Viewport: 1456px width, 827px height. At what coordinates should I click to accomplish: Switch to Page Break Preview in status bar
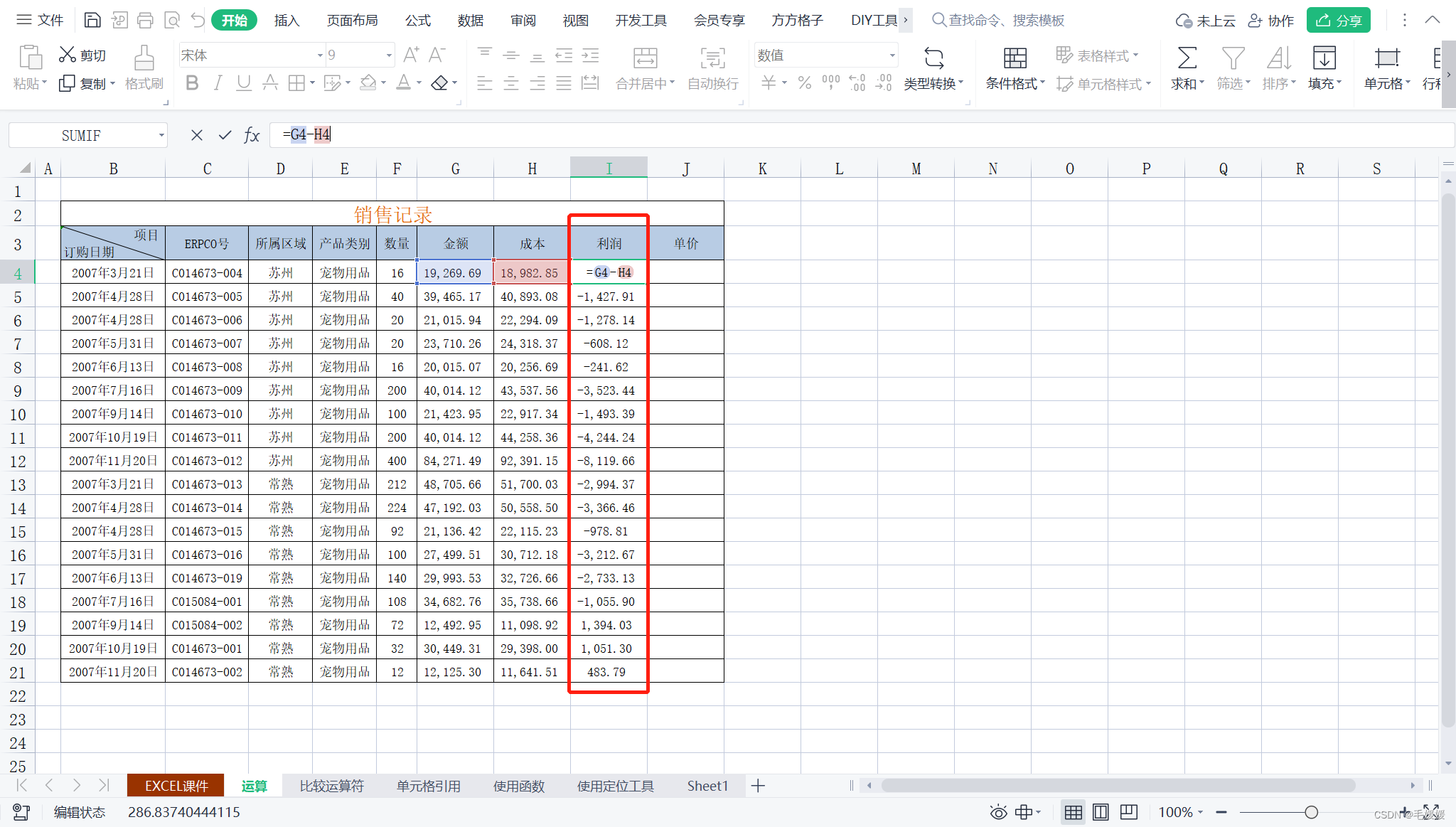pyautogui.click(x=1128, y=812)
